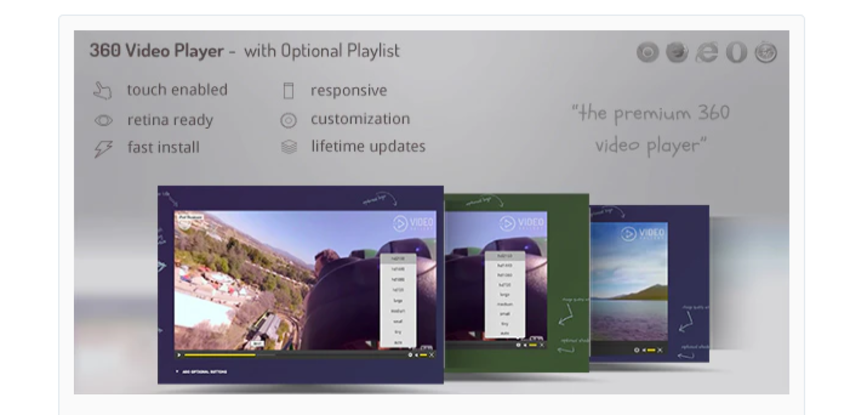Select auto quality in the green player

coord(505,333)
